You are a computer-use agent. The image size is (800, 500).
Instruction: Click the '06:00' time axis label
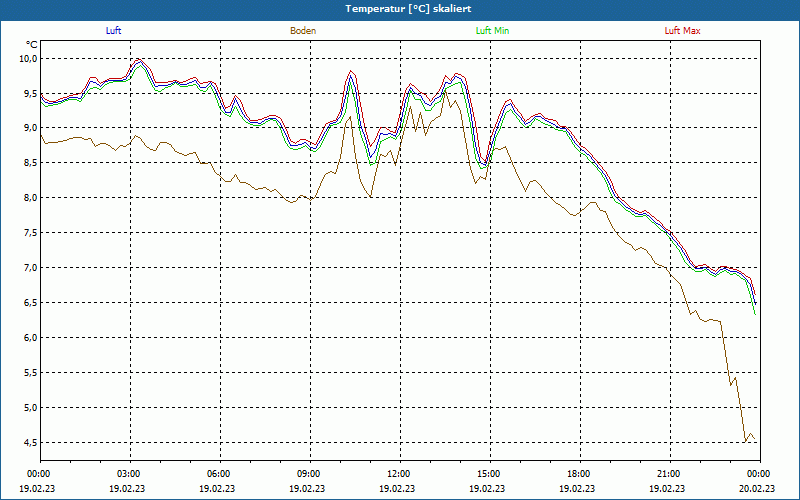220,474
